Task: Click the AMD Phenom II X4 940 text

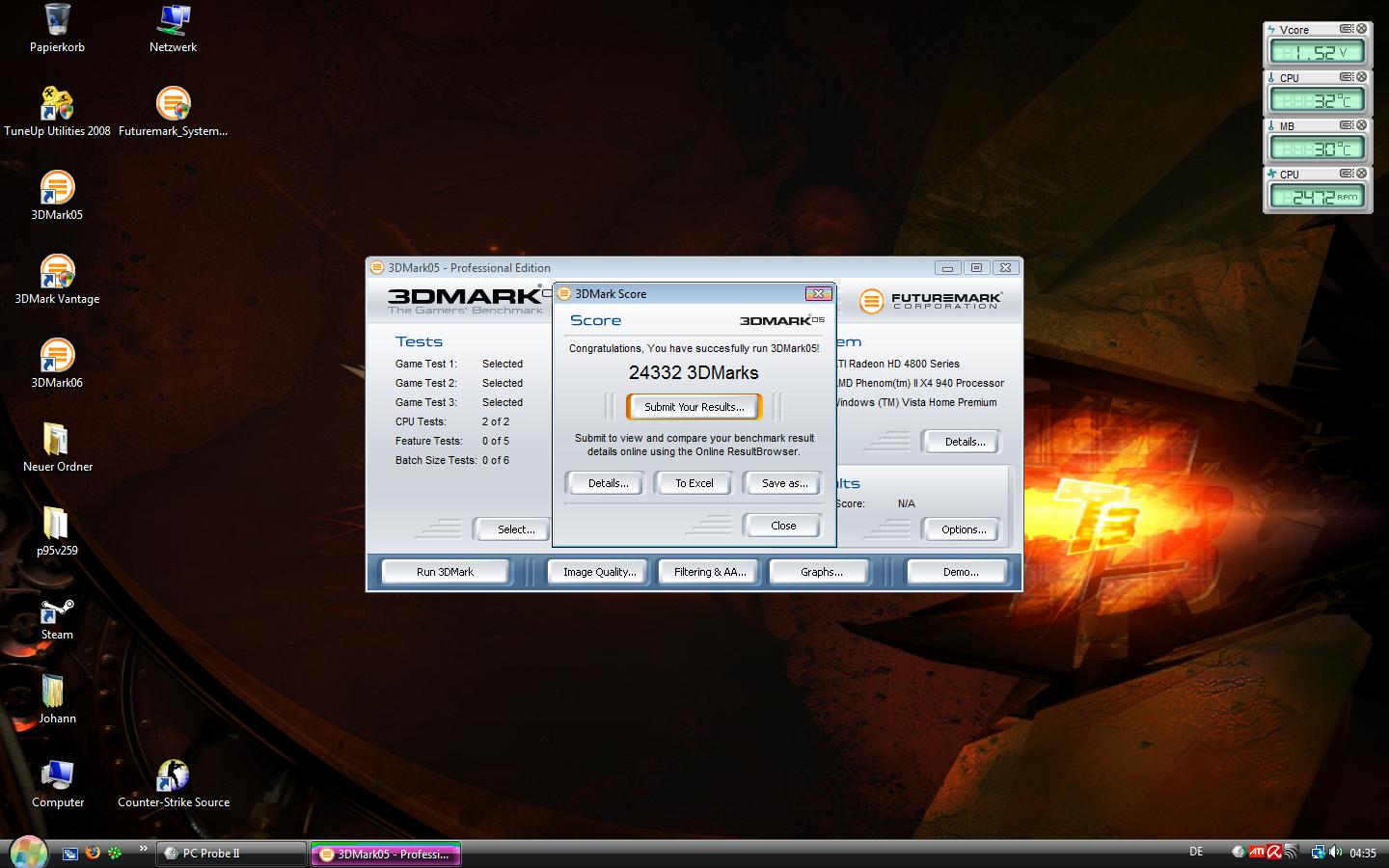Action: pyautogui.click(x=920, y=383)
